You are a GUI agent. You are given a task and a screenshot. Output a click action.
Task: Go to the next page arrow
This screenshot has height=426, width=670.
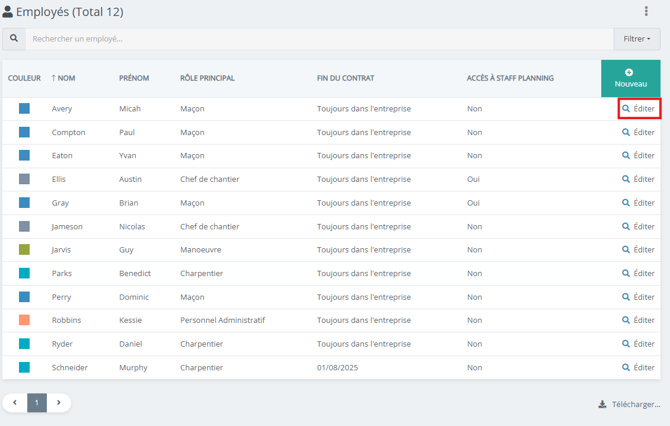pyautogui.click(x=58, y=403)
